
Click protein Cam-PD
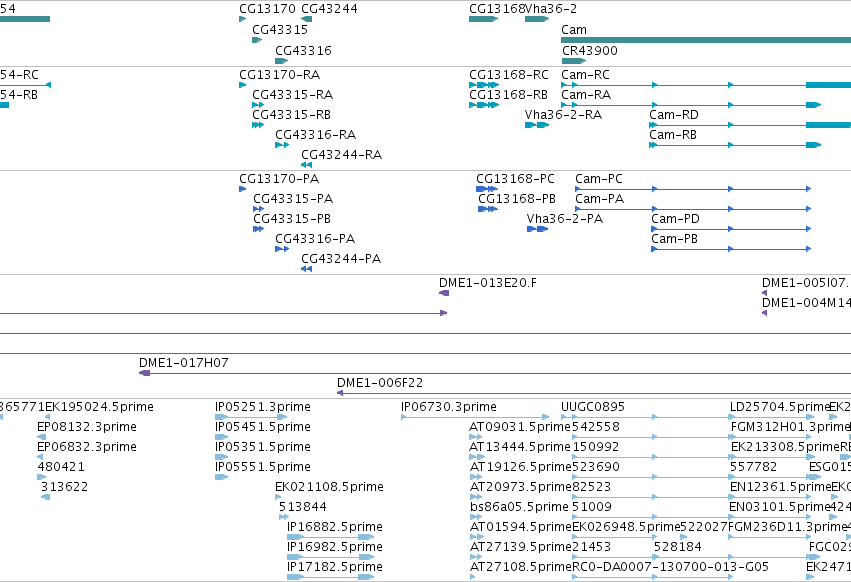click(676, 219)
